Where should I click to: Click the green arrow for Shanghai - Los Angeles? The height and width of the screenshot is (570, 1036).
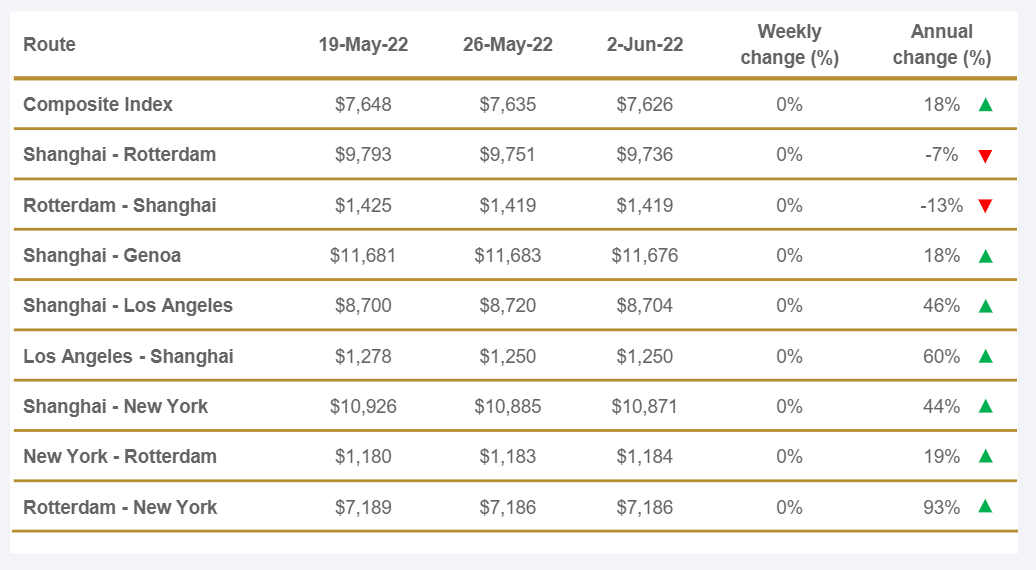point(985,306)
